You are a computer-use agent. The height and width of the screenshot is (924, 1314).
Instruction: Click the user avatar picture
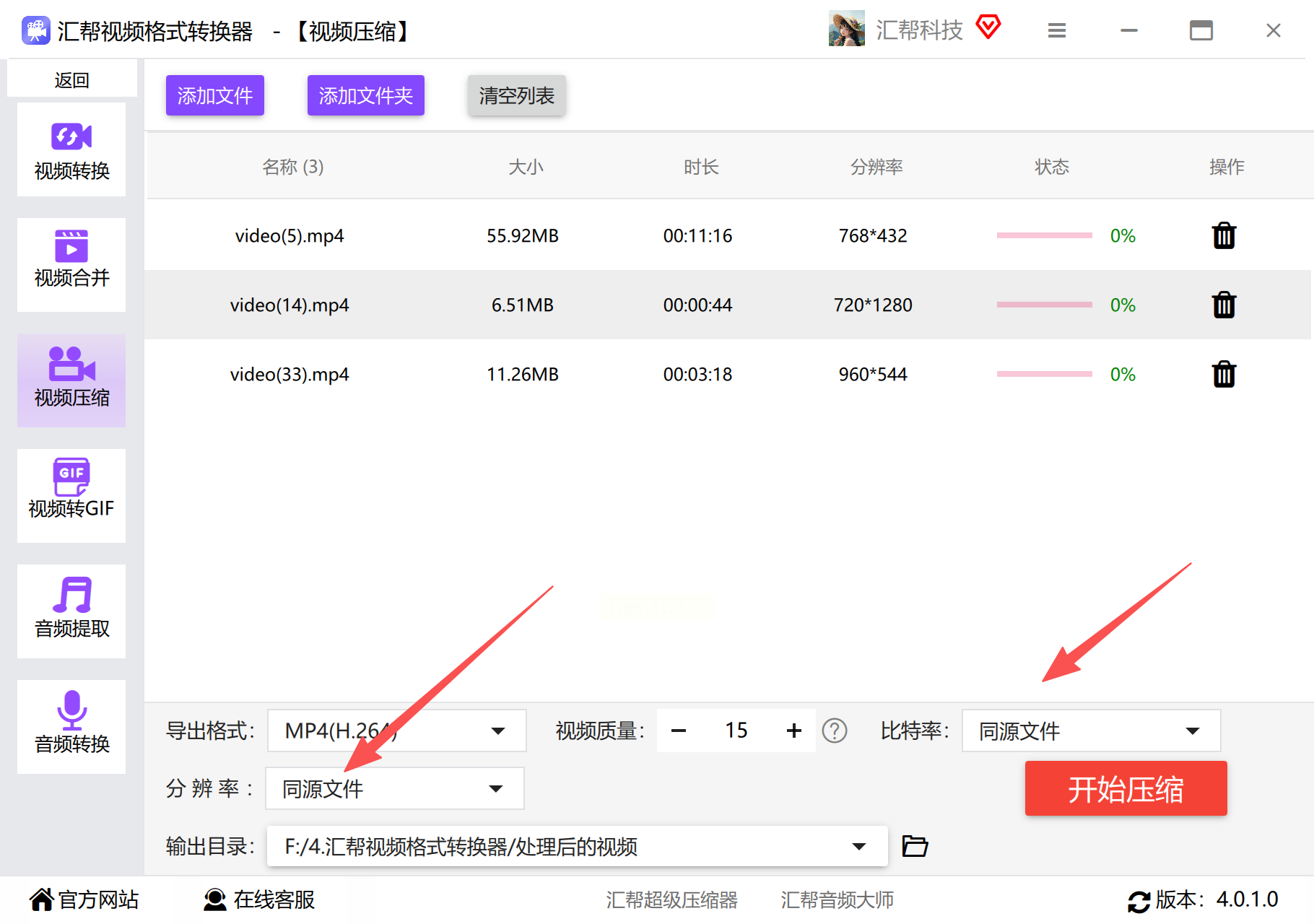pyautogui.click(x=847, y=29)
